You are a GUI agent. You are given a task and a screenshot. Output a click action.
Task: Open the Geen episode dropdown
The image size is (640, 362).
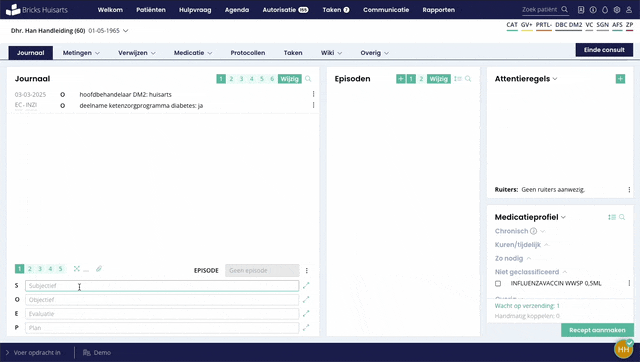click(x=262, y=271)
